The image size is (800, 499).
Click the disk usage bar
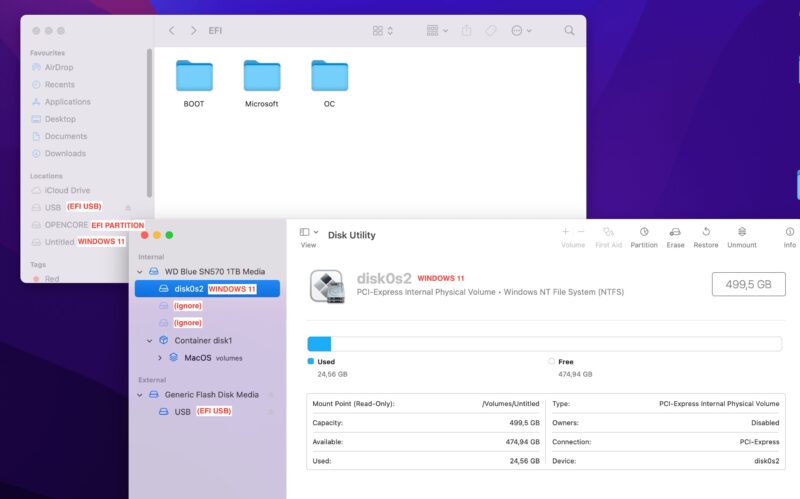[544, 343]
